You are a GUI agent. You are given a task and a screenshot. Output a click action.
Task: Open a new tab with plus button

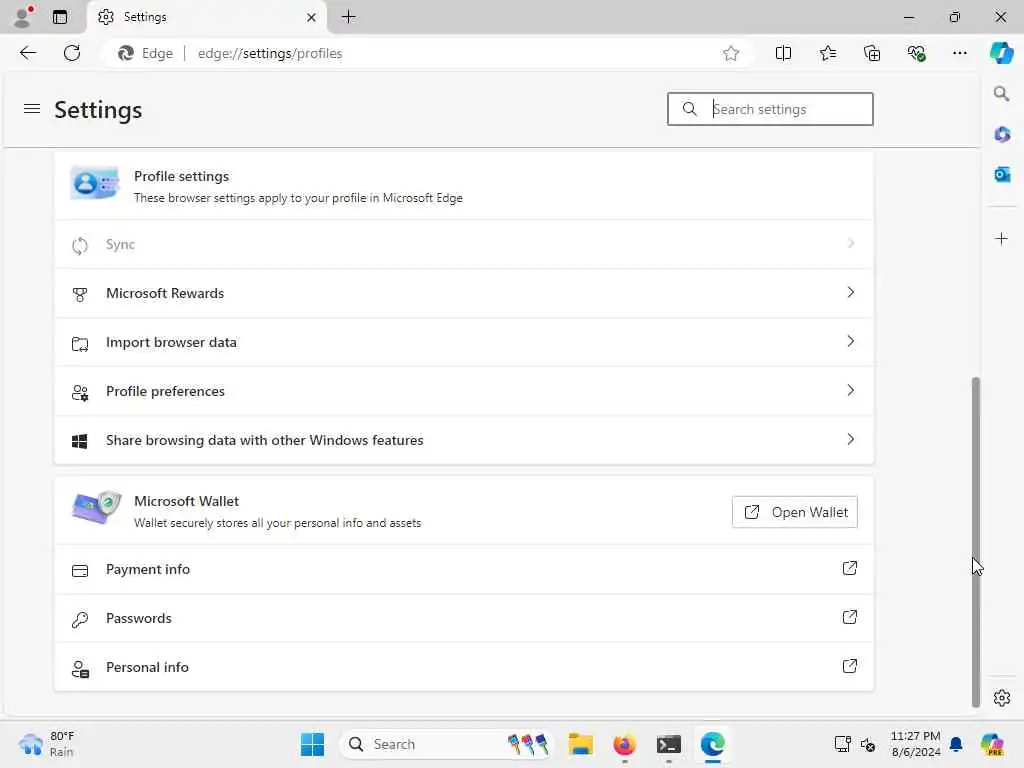pos(349,17)
